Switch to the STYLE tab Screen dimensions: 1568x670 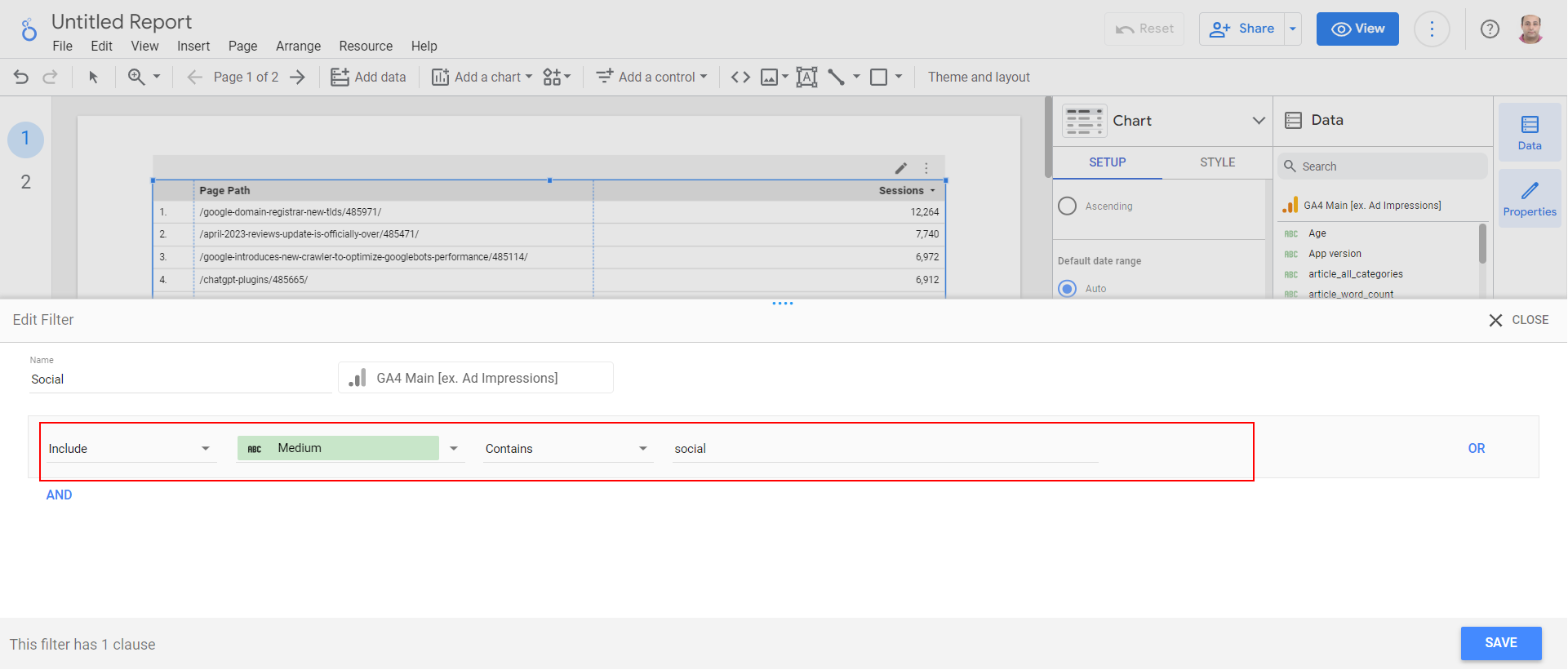coord(1217,162)
